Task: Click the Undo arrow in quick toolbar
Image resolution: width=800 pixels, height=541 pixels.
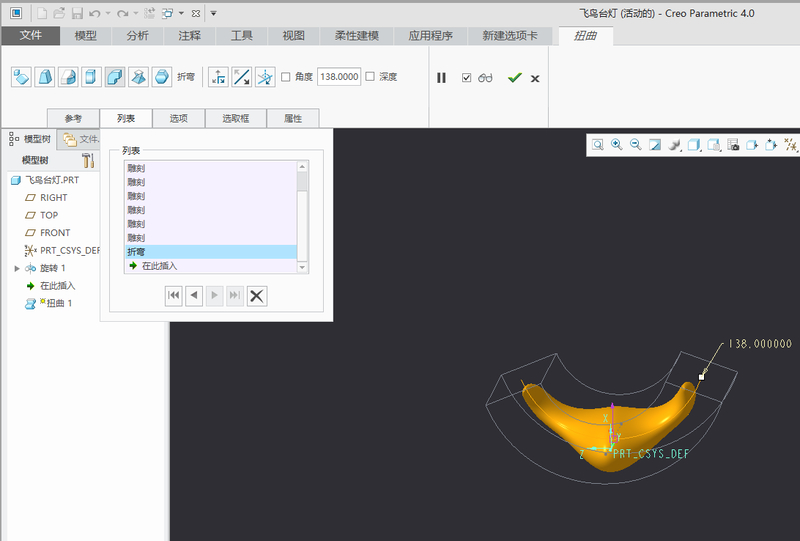Action: 94,13
